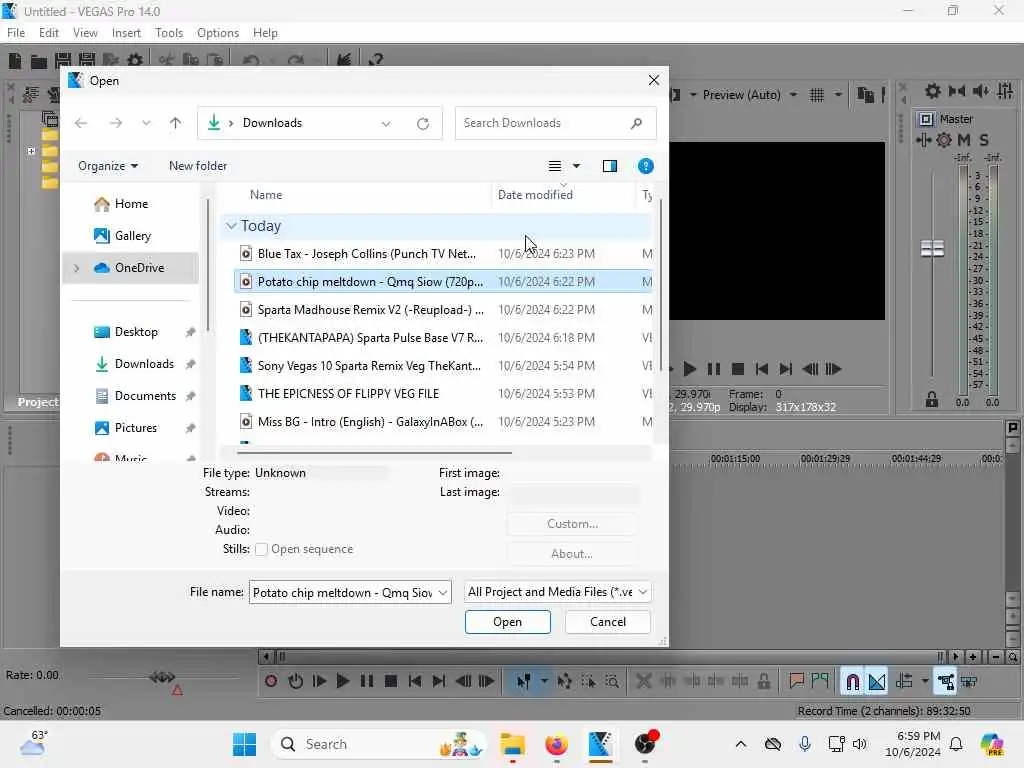Click the Record button on timeline transport
Screen dimensions: 1024x768
tap(271, 682)
